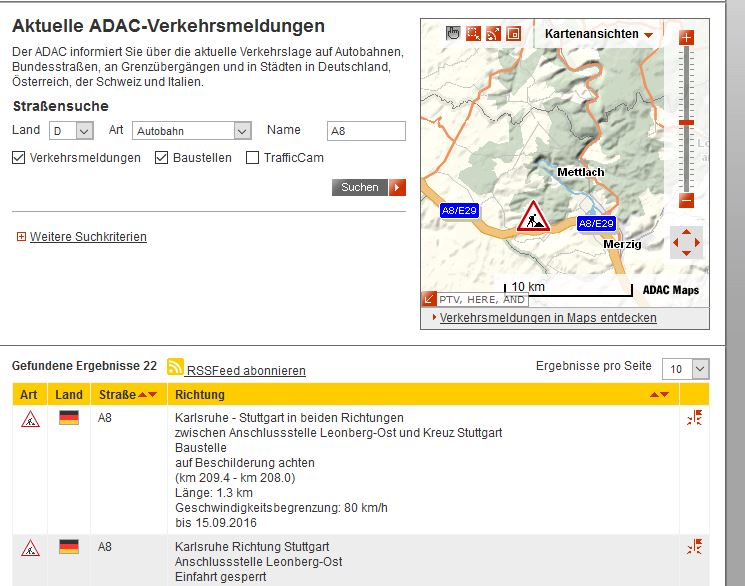Select the rectangle zoom tool on the map
Screen dimensions: 745x586
pos(473,33)
